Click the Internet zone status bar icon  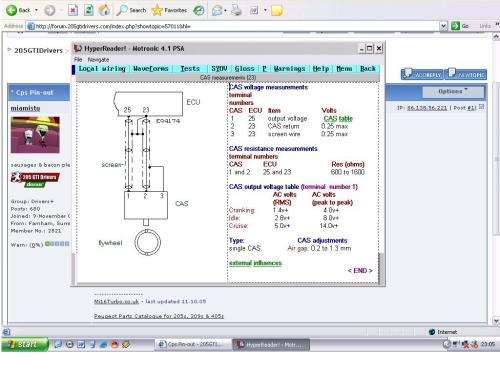pos(432,332)
